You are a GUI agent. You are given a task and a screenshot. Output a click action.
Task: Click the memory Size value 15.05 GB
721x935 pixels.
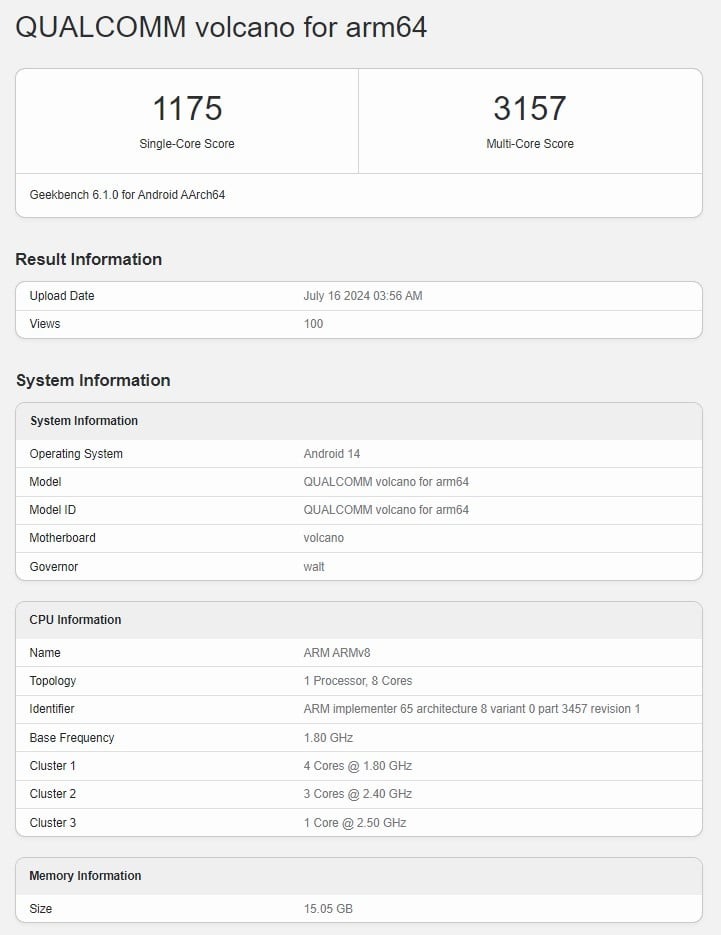[x=328, y=909]
